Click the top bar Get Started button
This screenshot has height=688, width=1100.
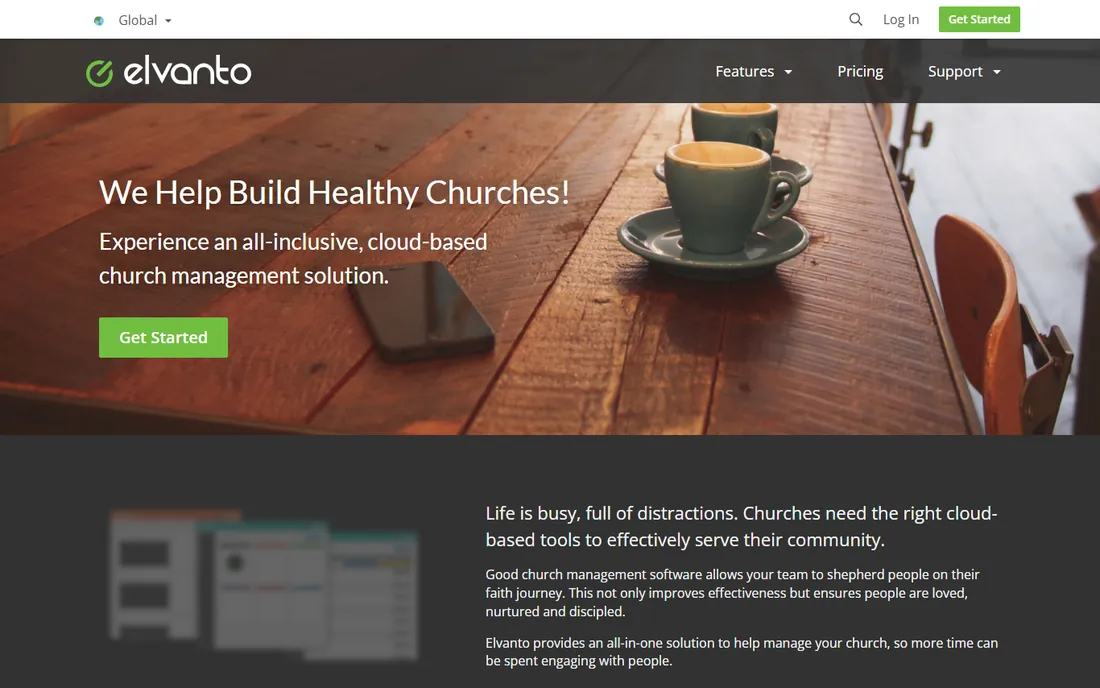(x=979, y=20)
